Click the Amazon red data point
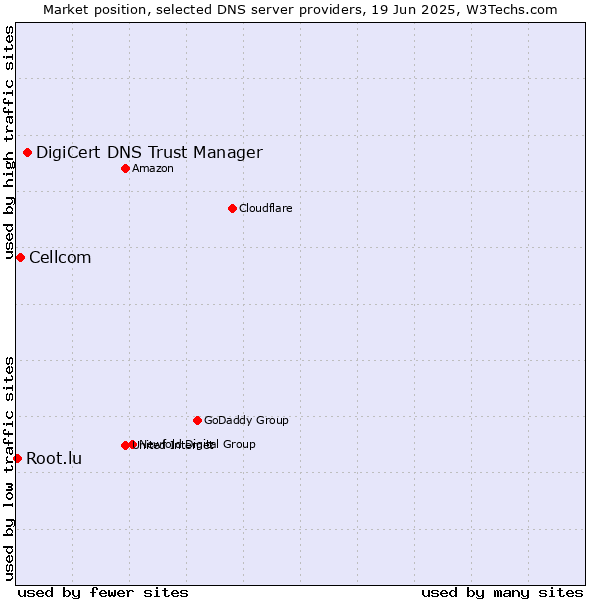600x600 pixels. coord(125,168)
